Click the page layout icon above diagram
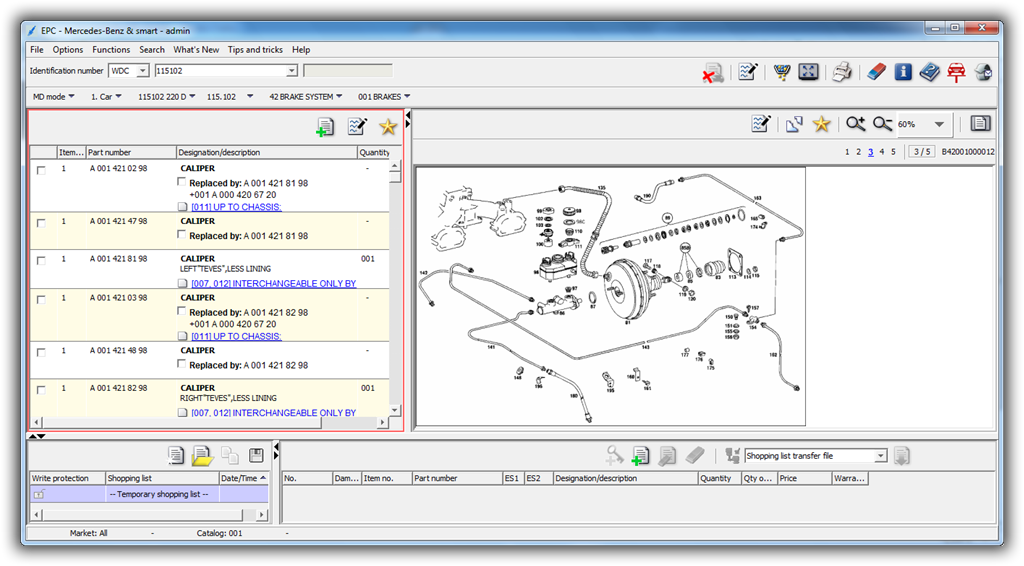 pos(980,123)
